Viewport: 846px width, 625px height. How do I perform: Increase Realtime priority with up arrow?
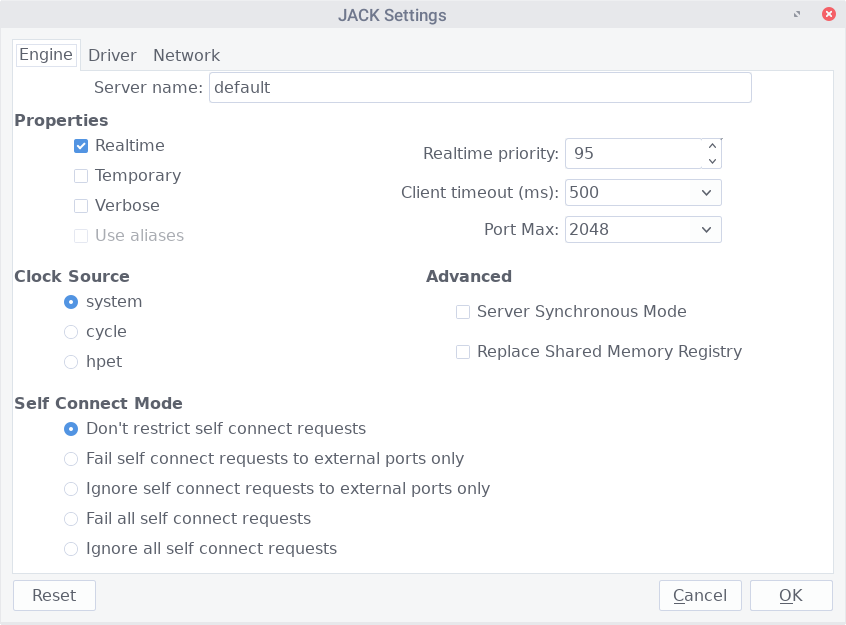point(712,146)
